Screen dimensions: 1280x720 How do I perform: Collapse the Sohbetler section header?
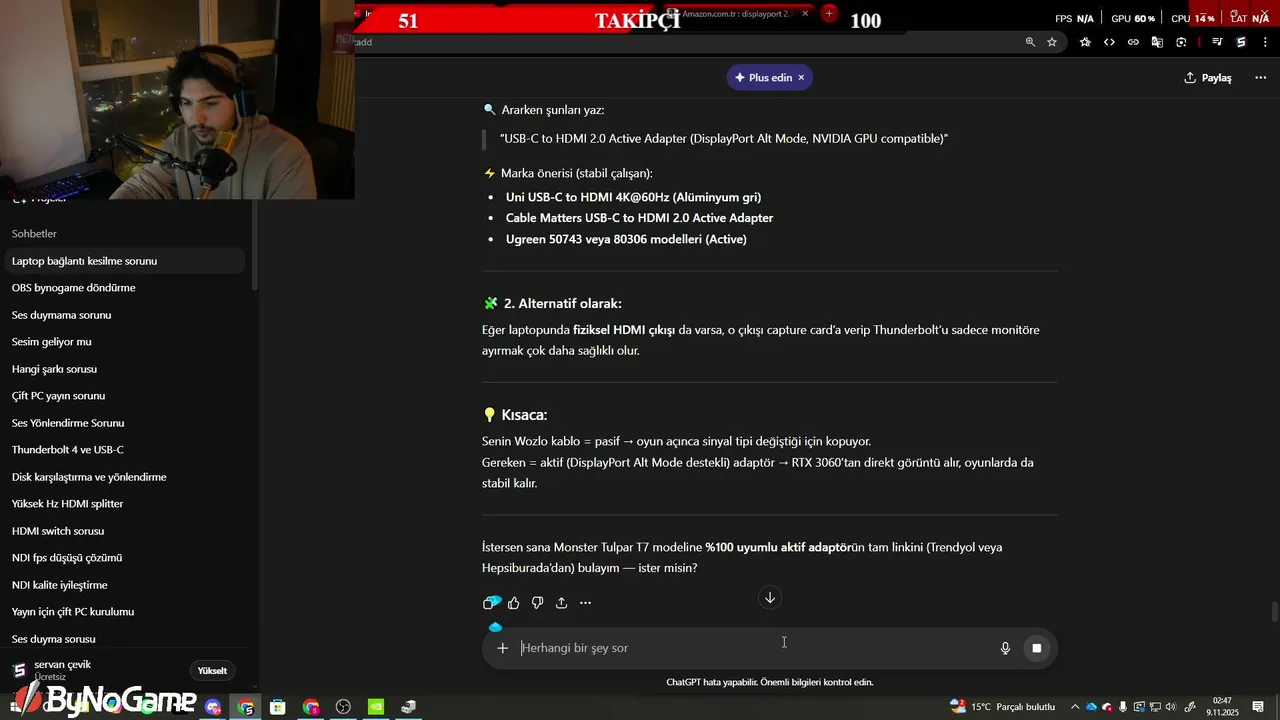coord(34,234)
